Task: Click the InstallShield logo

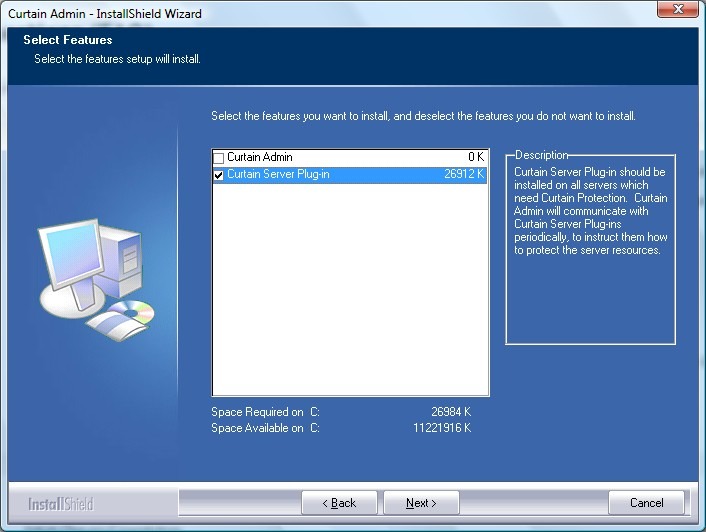Action: point(60,504)
